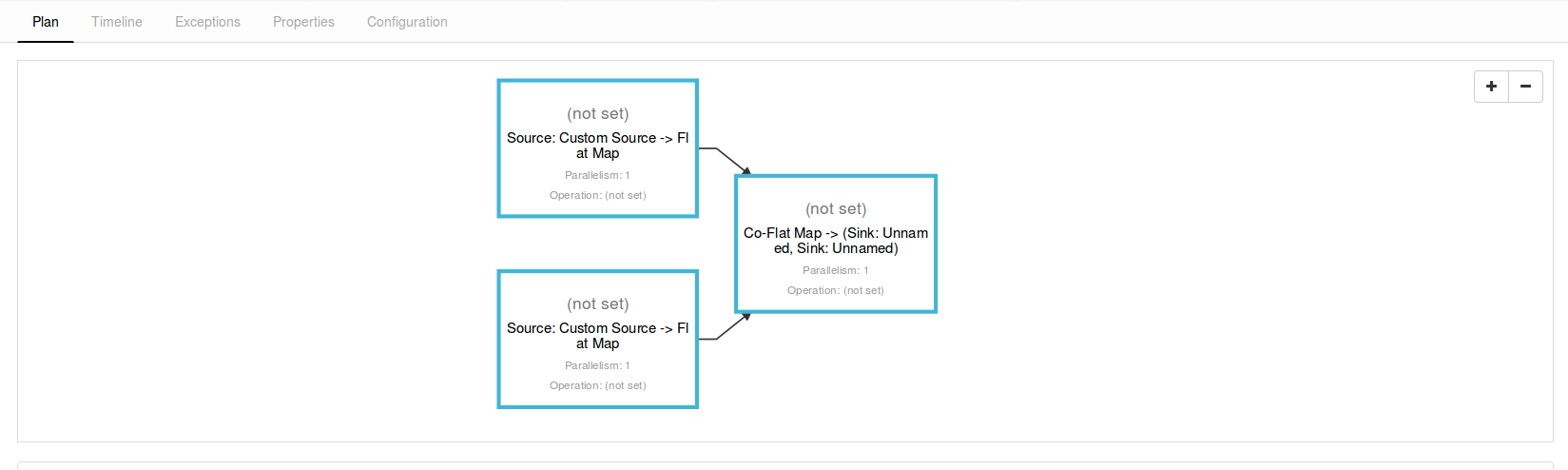Image resolution: width=1568 pixels, height=470 pixels.
Task: Click the lower source node's Operation label
Action: tap(597, 385)
